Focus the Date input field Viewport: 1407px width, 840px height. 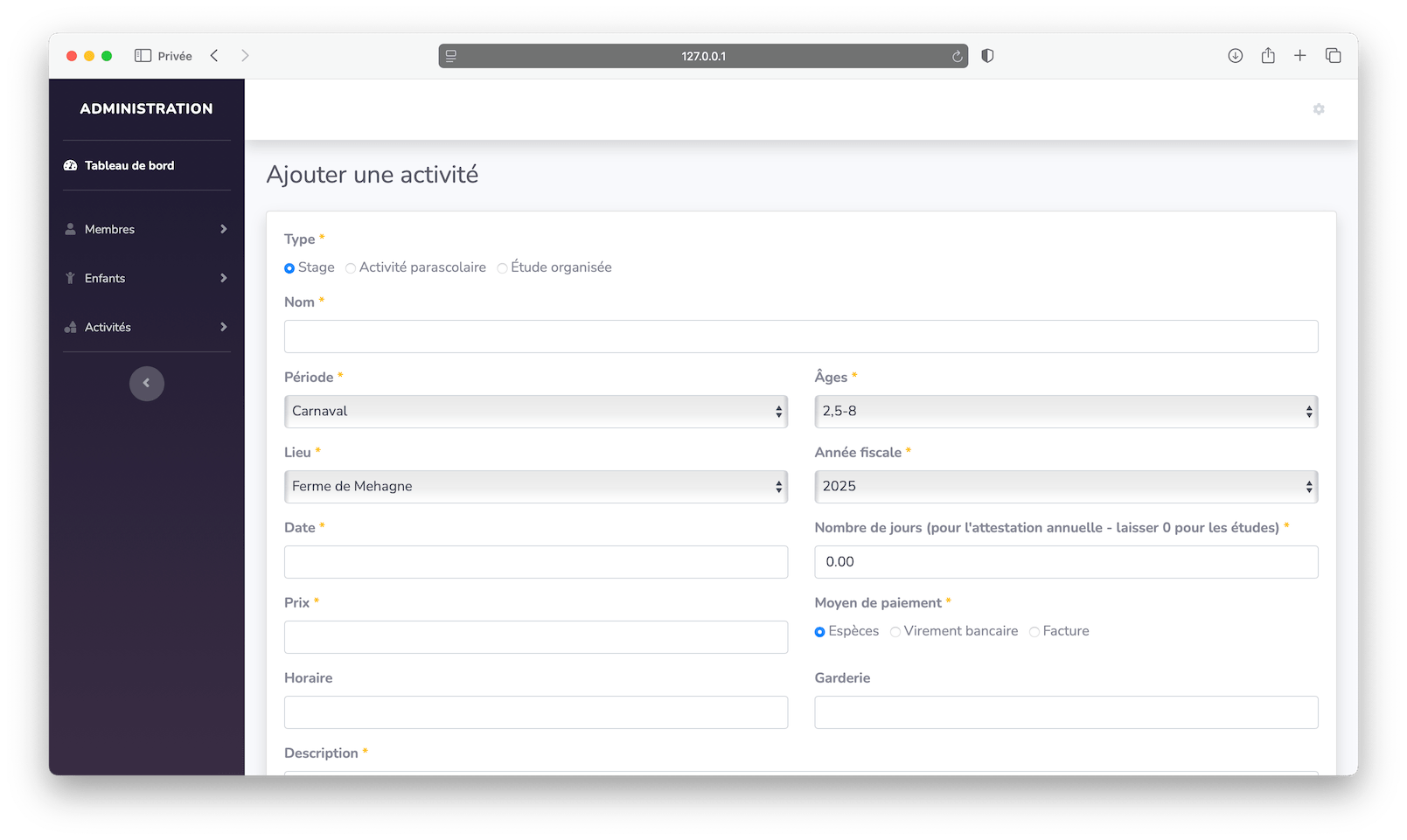click(536, 562)
